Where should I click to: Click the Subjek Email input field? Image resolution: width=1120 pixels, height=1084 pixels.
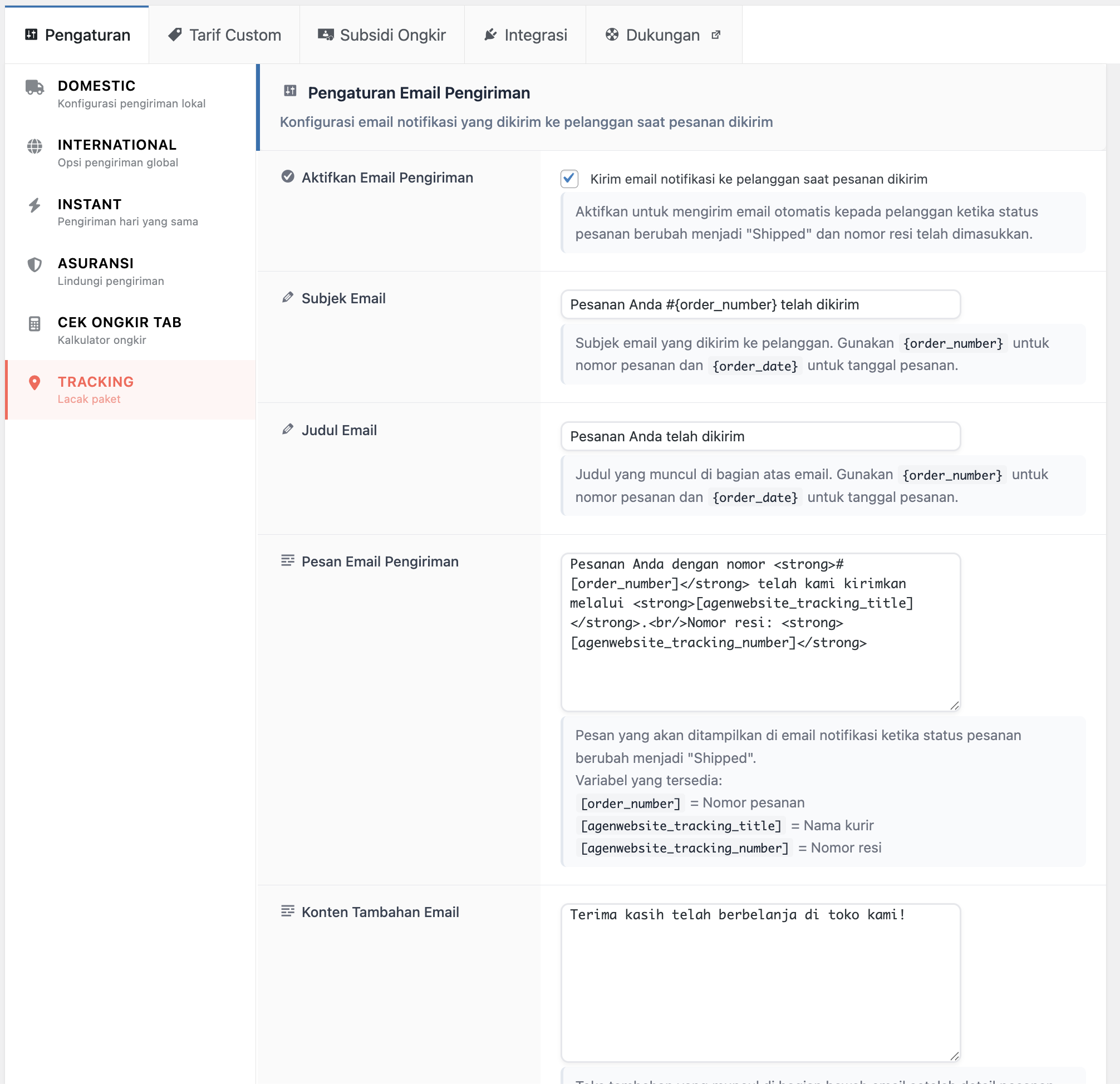(760, 304)
